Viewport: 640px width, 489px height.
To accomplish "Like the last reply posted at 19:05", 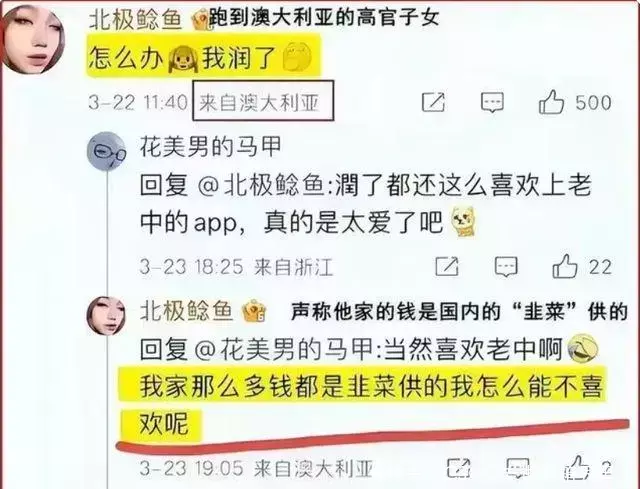I will coord(577,468).
